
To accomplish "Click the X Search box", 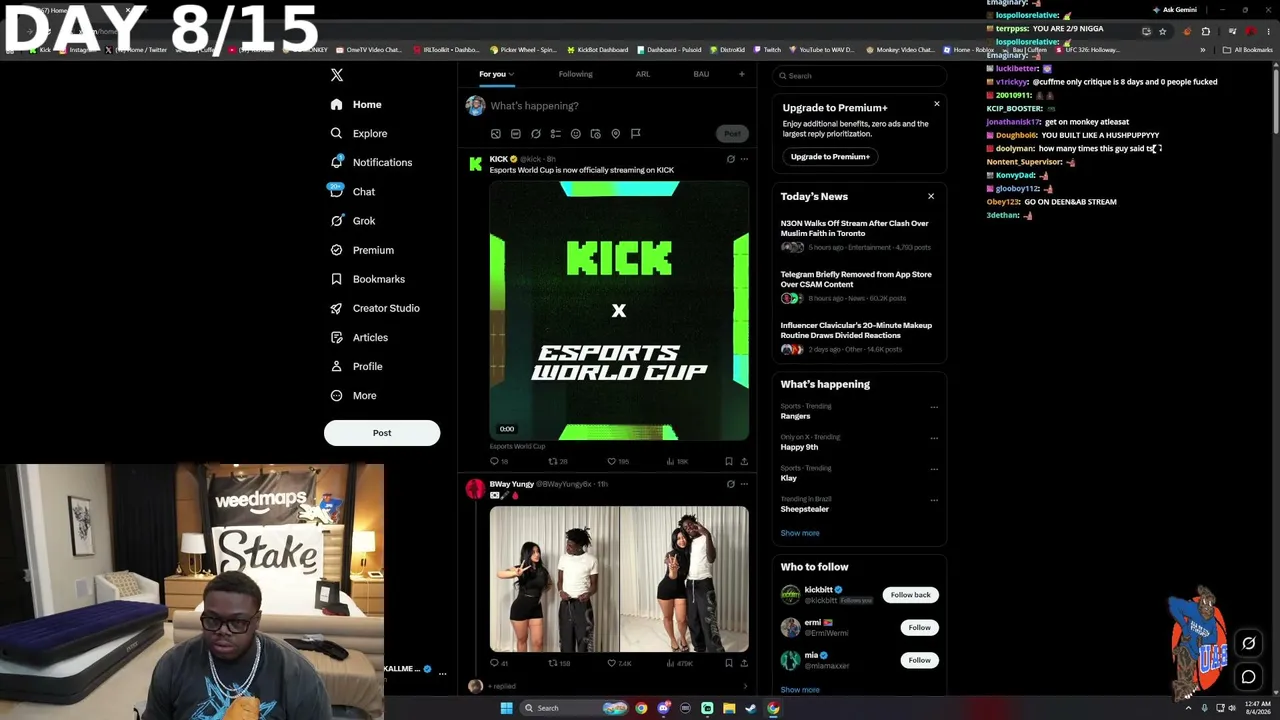I will click(x=859, y=76).
